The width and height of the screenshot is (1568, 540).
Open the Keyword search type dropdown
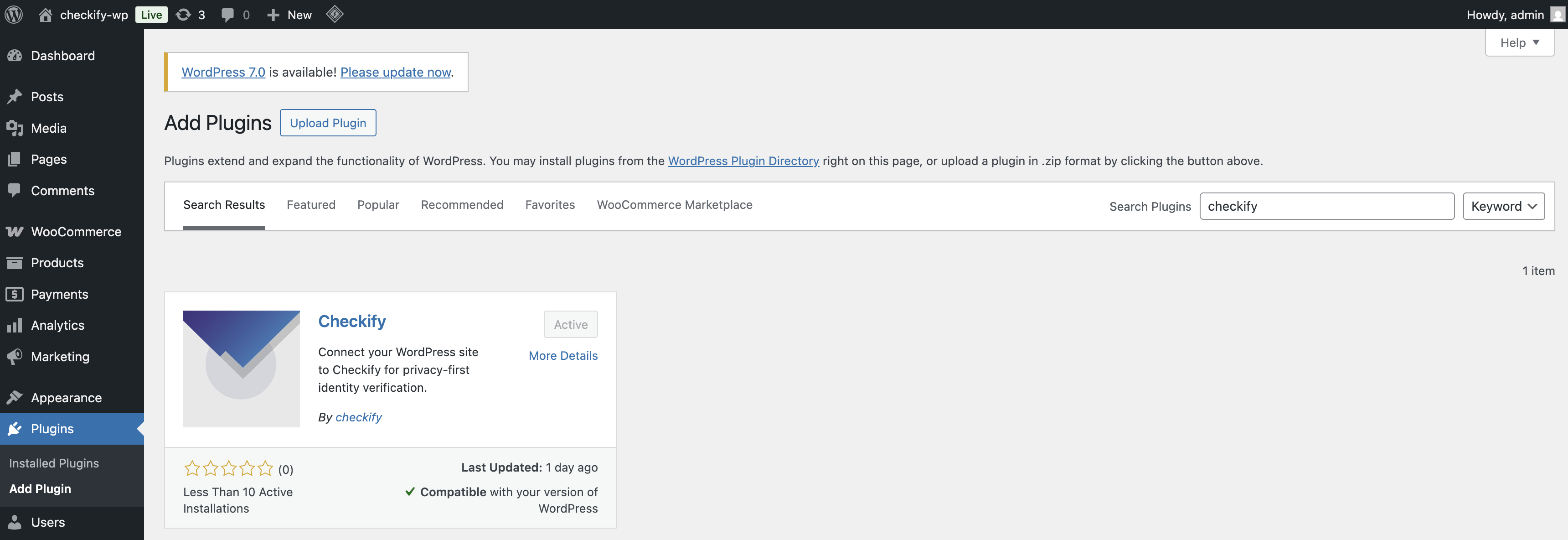1503,207
